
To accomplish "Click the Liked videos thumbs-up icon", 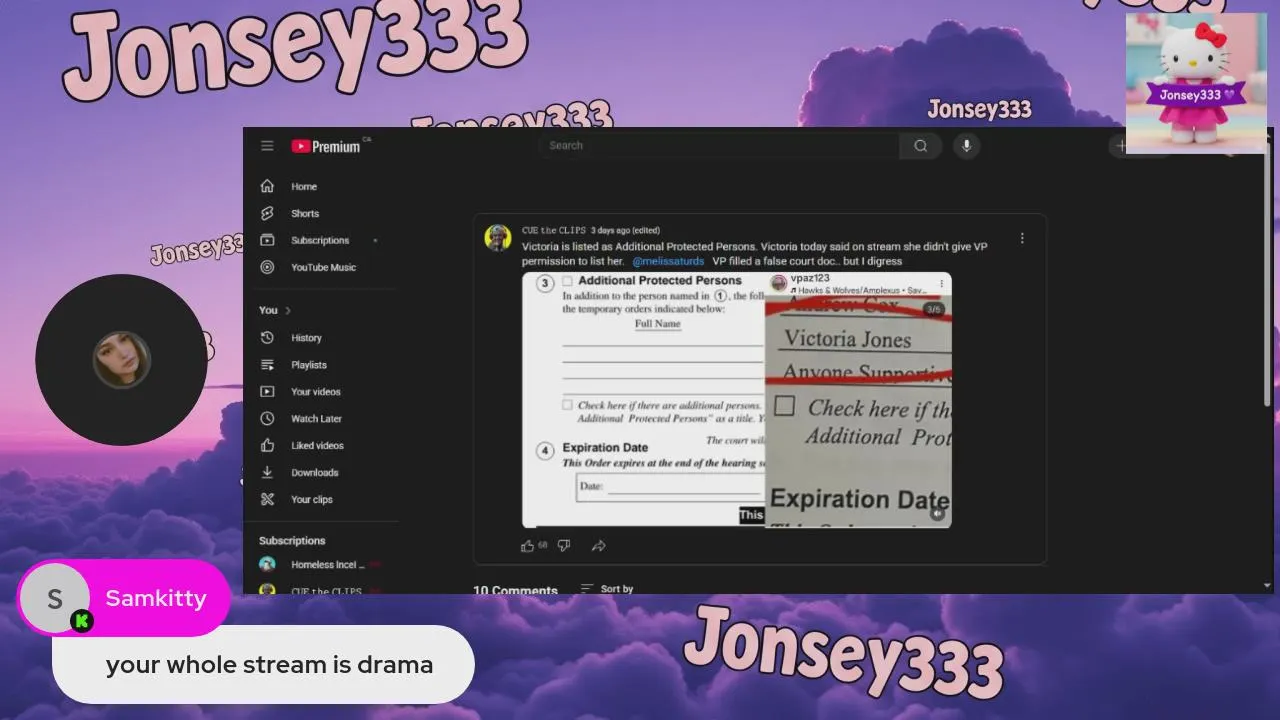I will pos(267,446).
